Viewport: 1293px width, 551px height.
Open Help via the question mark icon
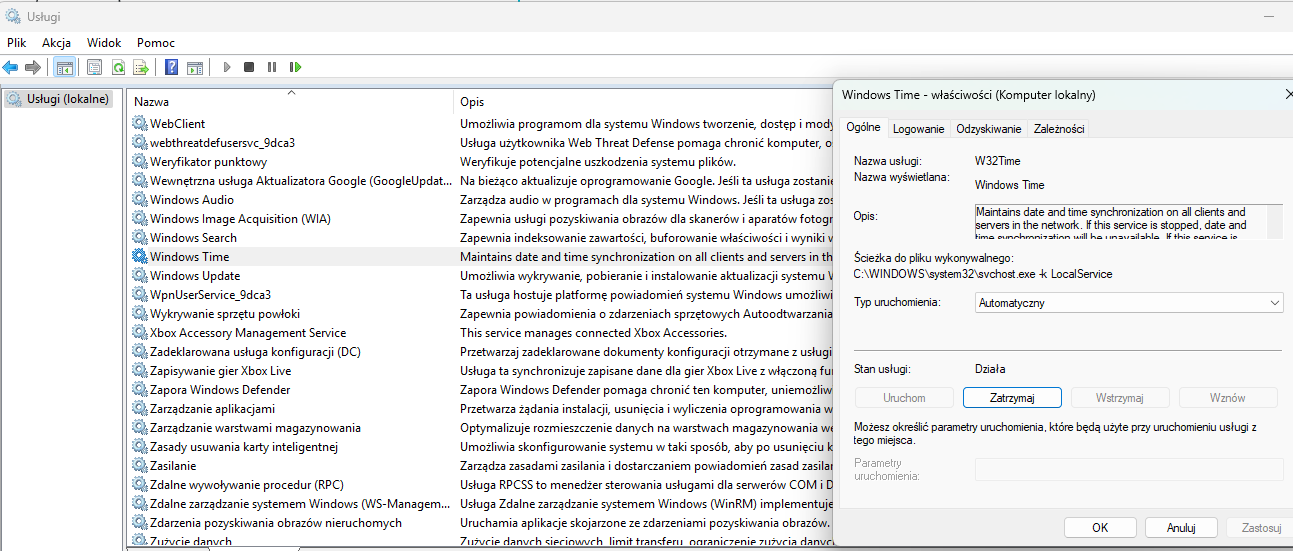coord(171,67)
